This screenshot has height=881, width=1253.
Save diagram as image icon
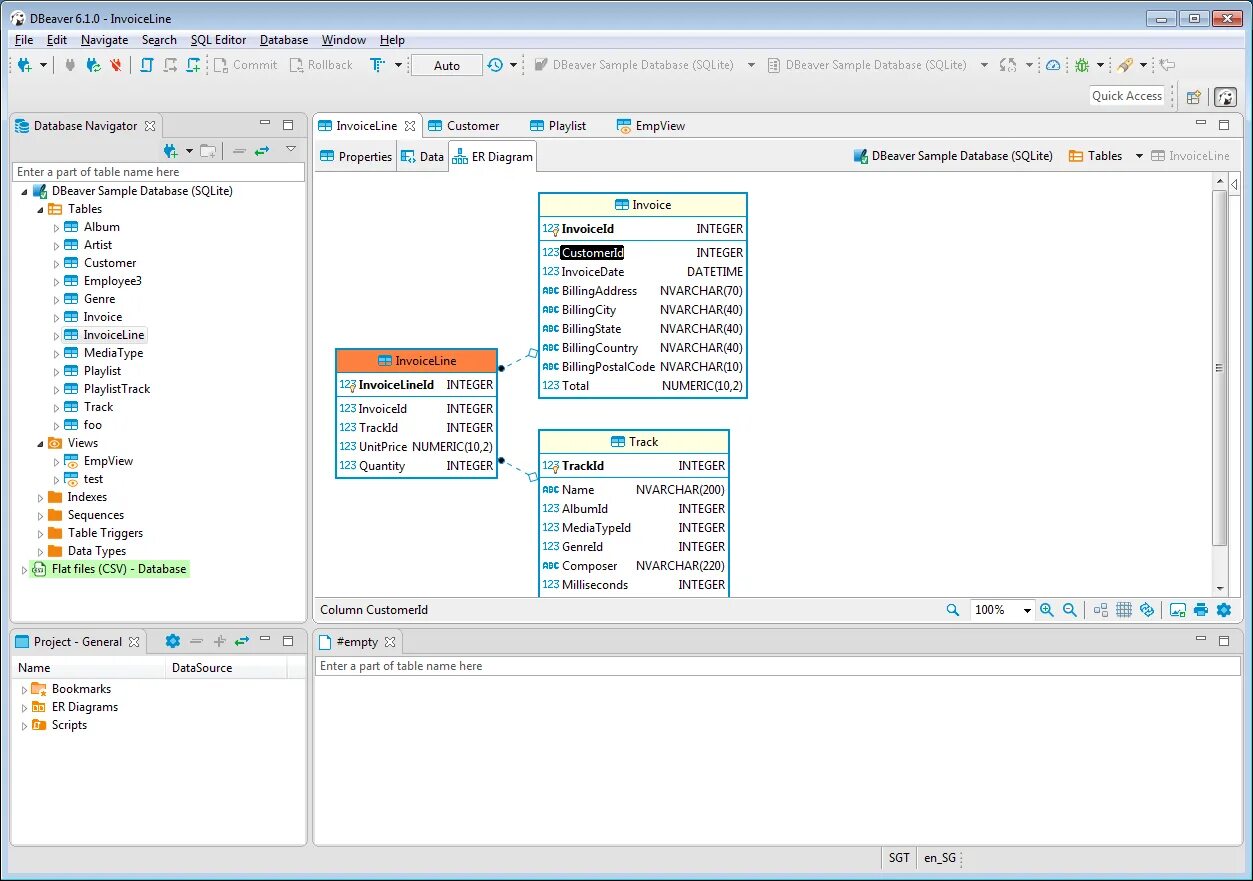[x=1178, y=610]
